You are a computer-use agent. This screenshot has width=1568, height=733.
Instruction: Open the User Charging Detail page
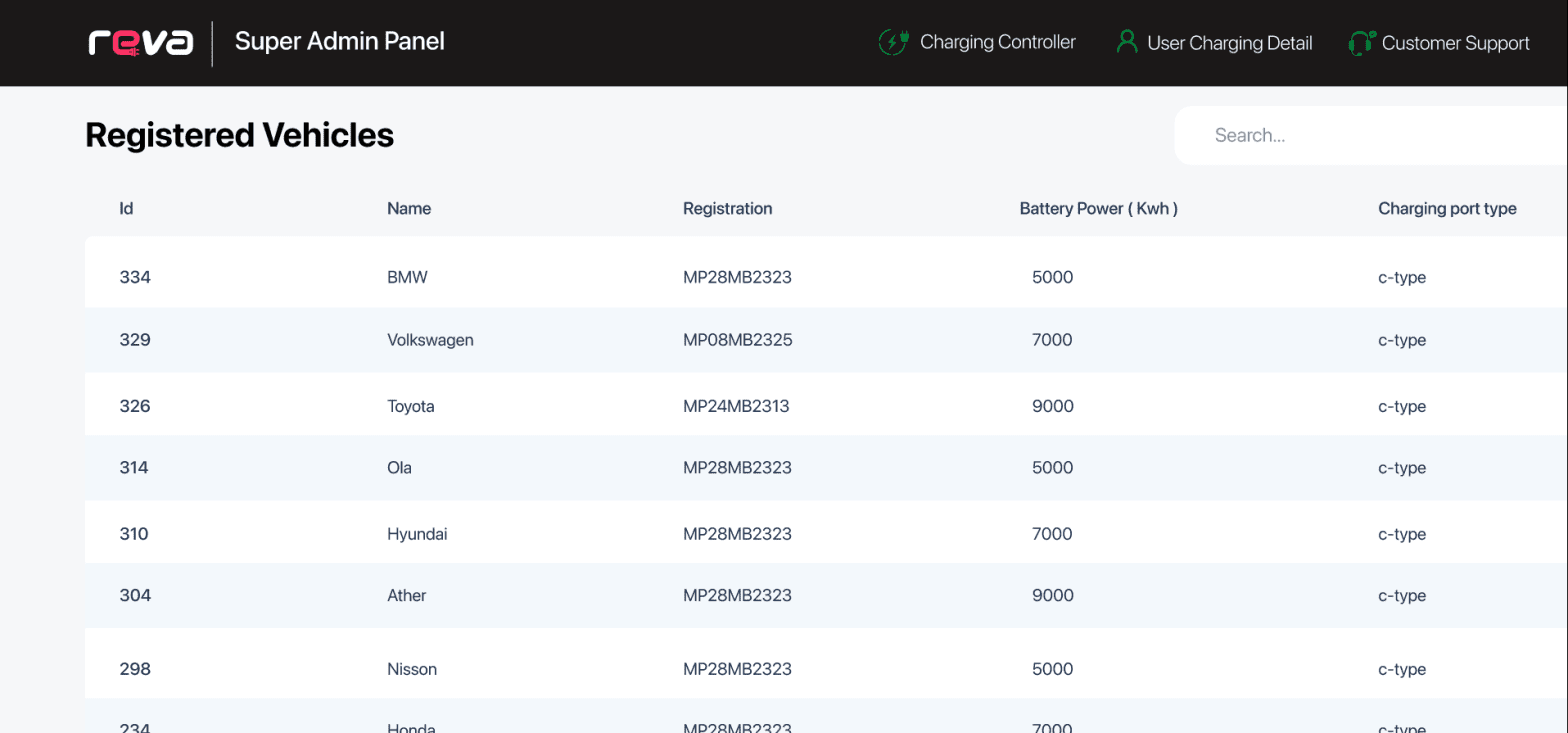click(x=1229, y=43)
